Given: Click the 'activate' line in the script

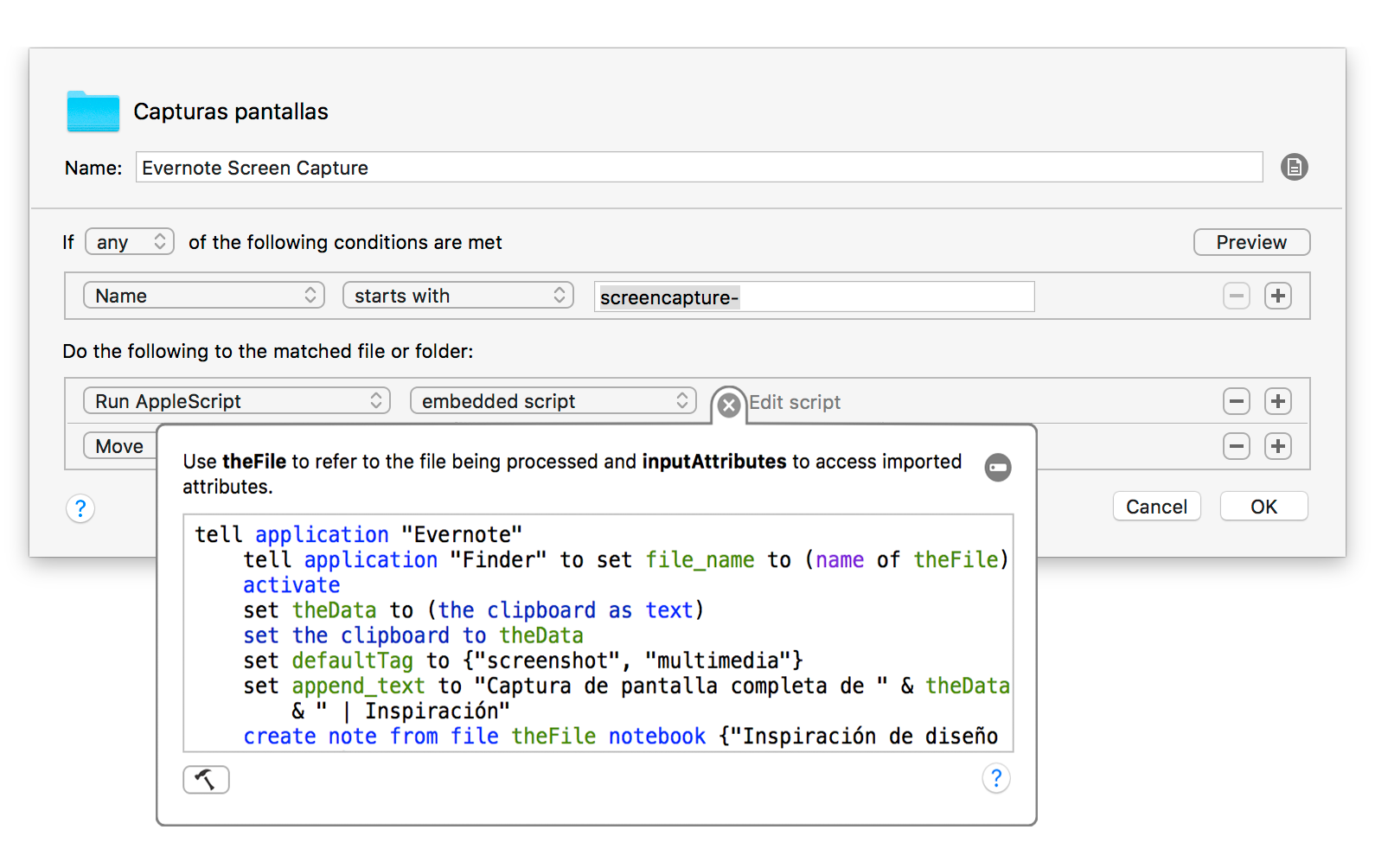Looking at the screenshot, I should [291, 584].
